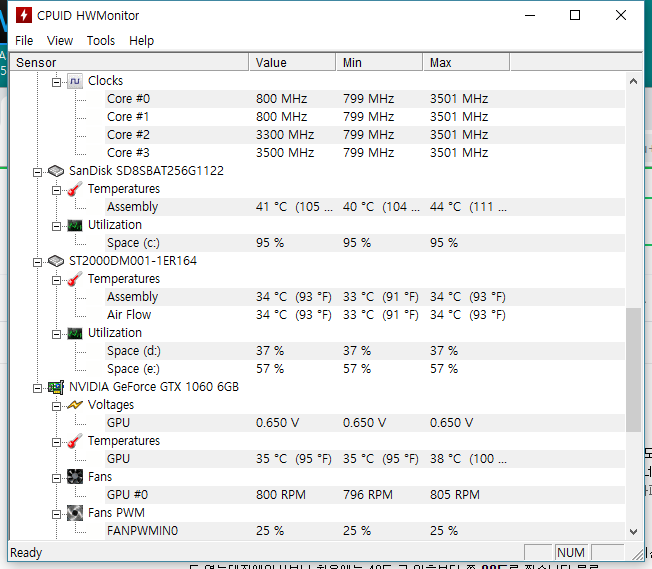Click the Utilization graph icon under SanDisk drive
The height and width of the screenshot is (569, 652).
tap(75, 225)
